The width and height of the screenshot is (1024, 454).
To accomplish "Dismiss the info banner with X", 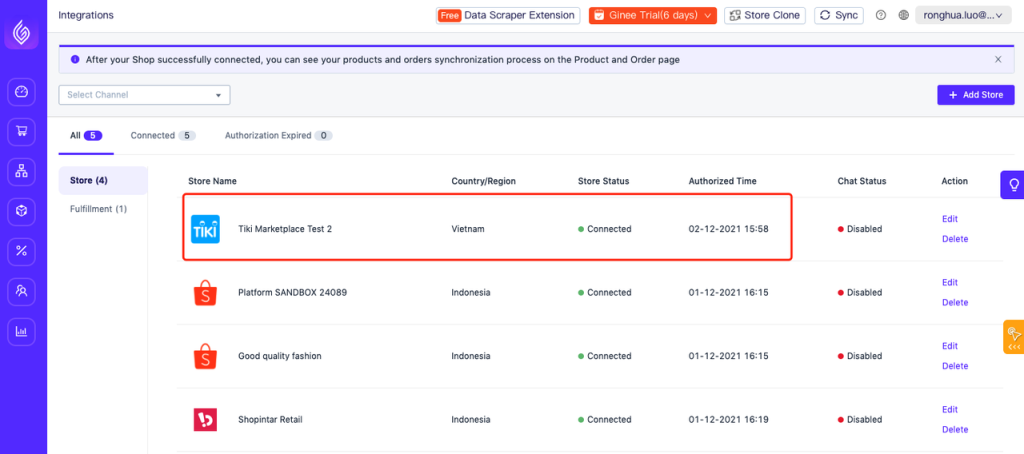I will click(x=998, y=59).
